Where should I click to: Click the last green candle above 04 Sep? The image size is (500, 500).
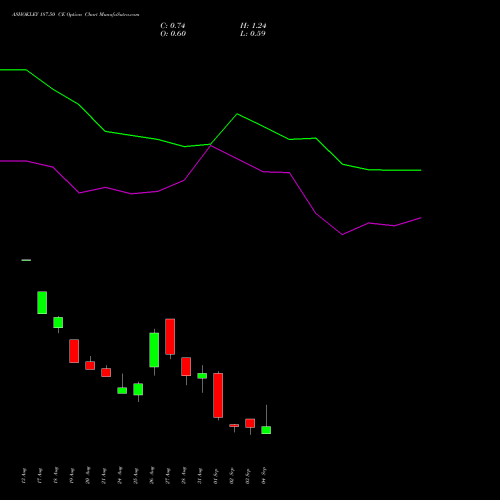tap(266, 430)
